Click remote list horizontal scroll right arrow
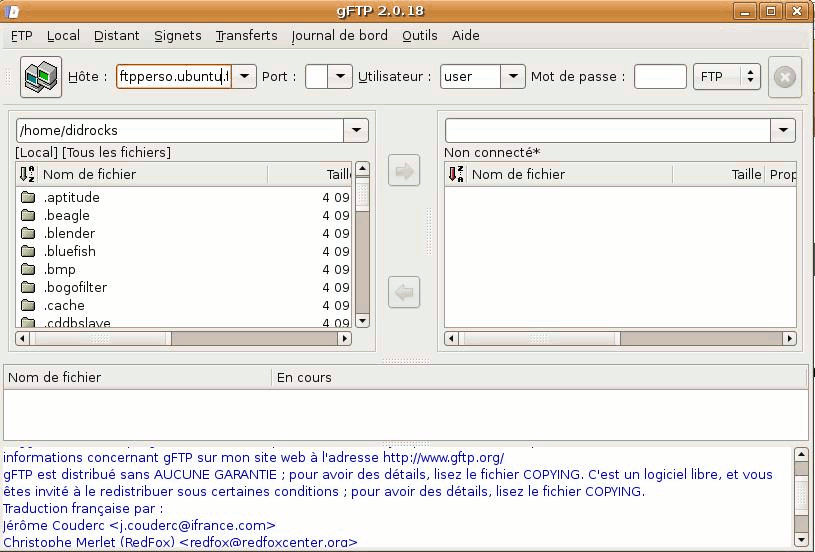Screen dimensions: 815x552 click(790, 338)
